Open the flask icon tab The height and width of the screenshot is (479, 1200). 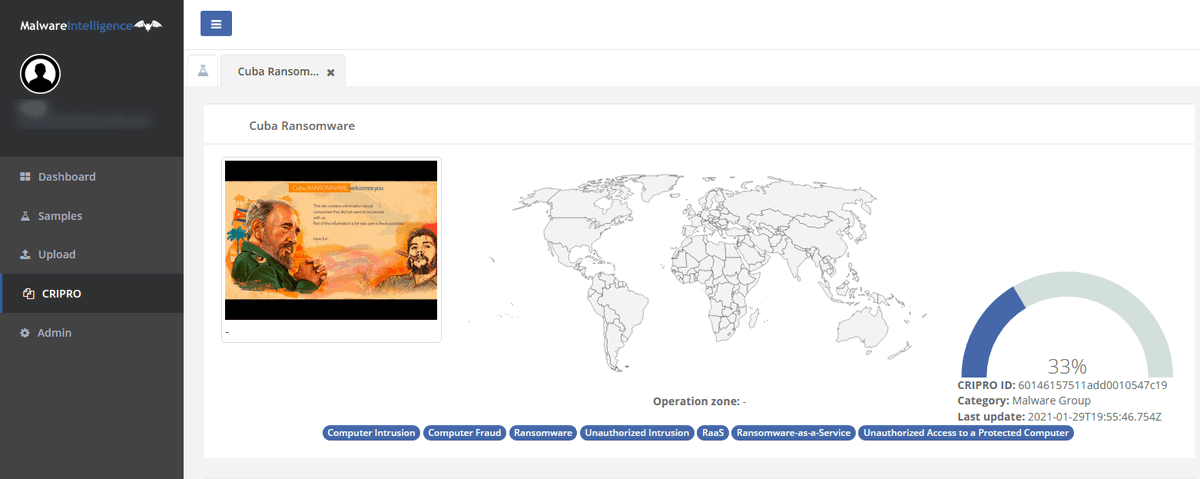203,72
